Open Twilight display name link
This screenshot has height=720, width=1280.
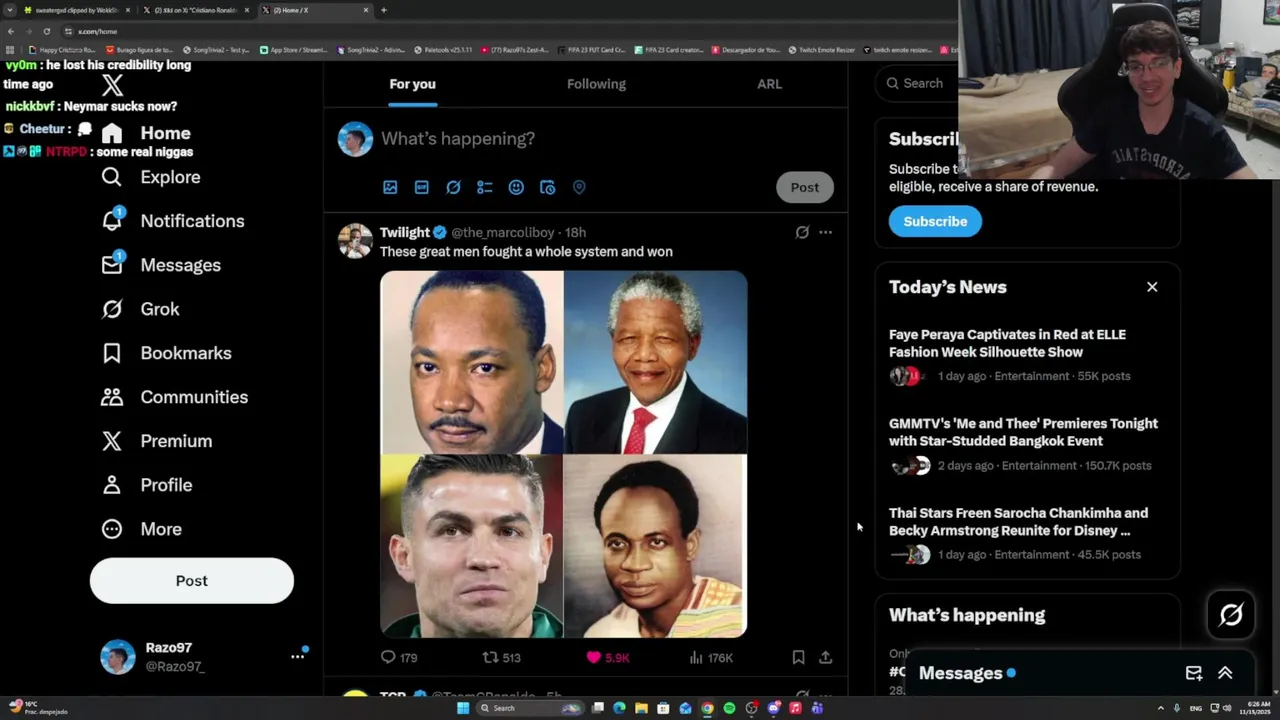(405, 232)
